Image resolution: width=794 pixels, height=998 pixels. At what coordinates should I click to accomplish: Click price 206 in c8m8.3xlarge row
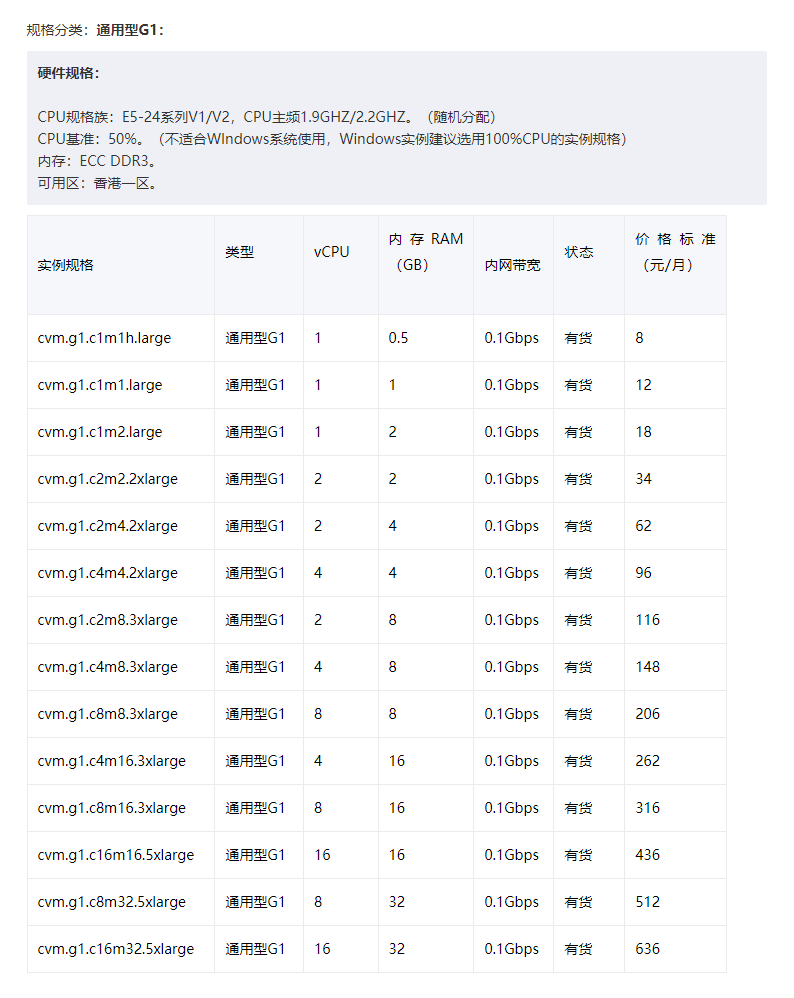(648, 714)
